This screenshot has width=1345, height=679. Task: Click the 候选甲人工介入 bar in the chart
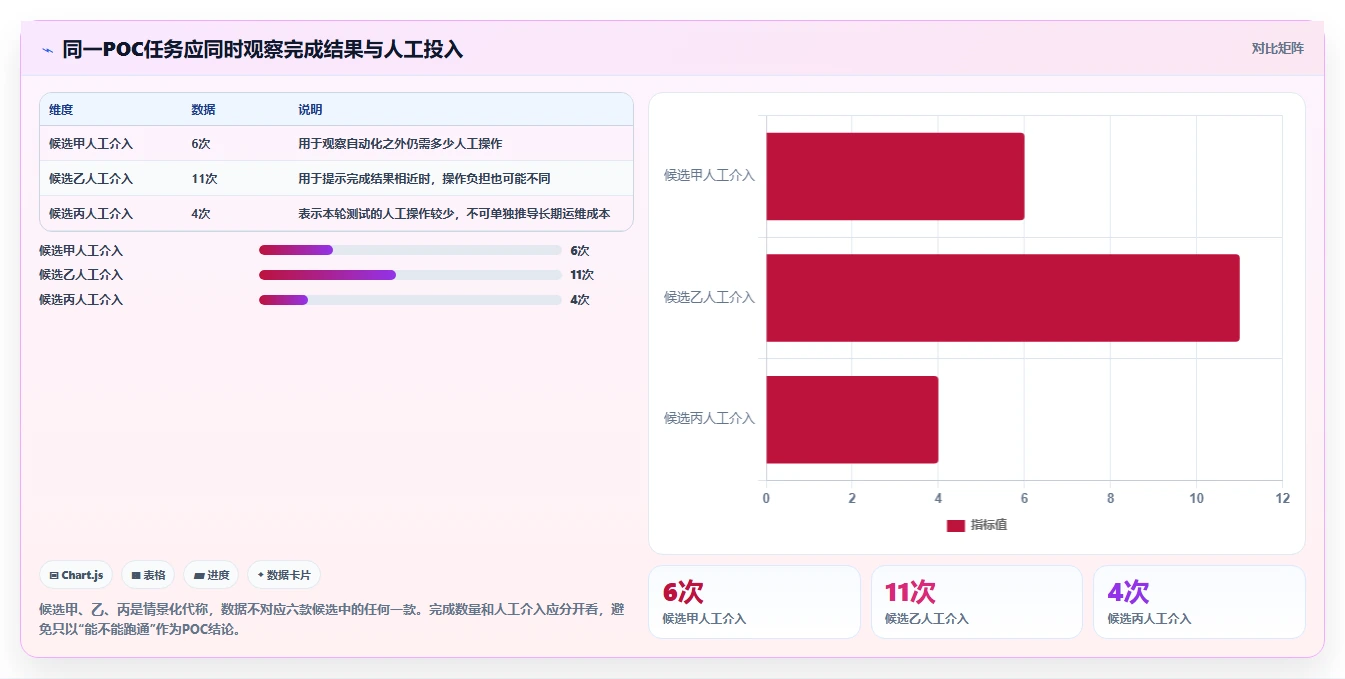895,176
